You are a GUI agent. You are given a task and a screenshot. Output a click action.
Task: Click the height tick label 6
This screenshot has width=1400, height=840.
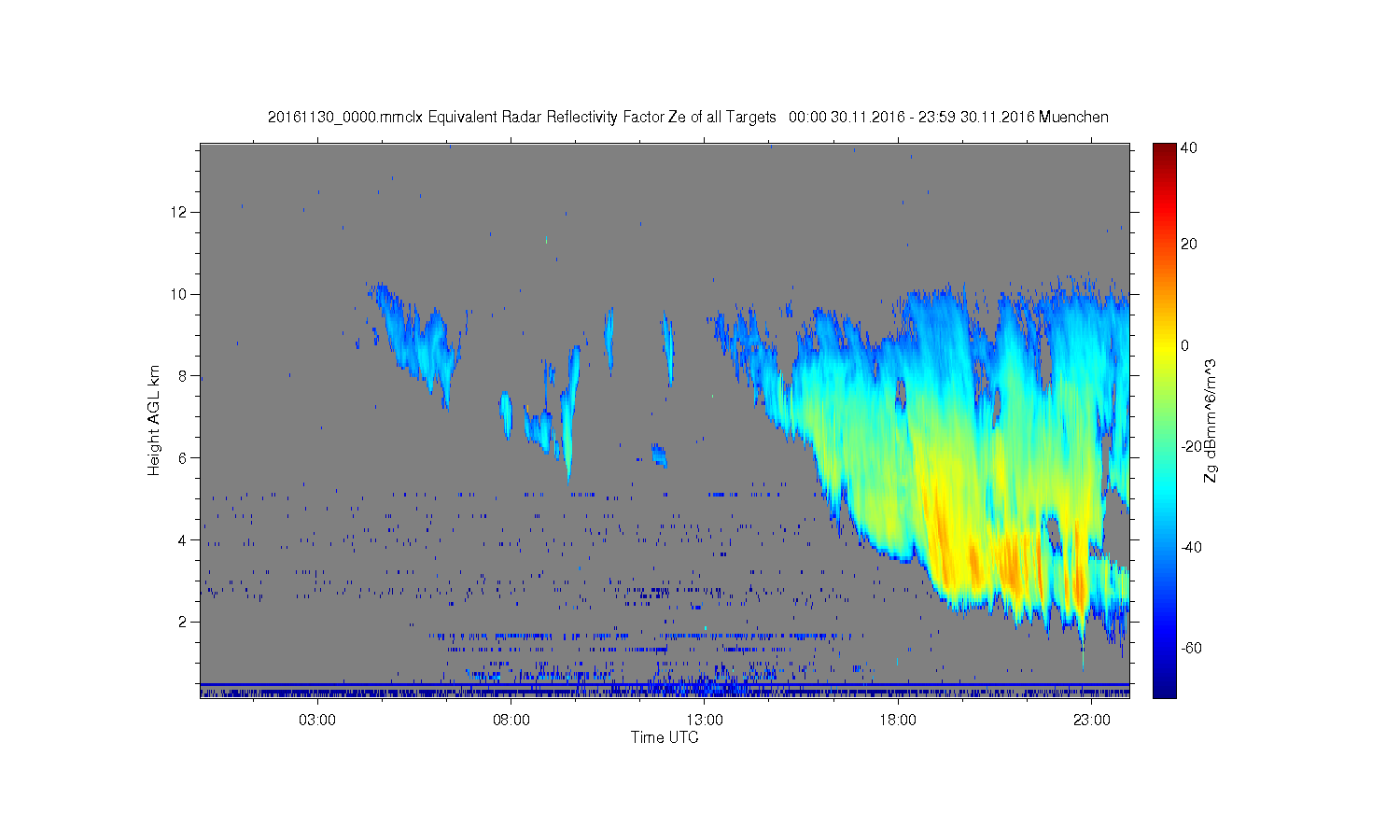[183, 458]
